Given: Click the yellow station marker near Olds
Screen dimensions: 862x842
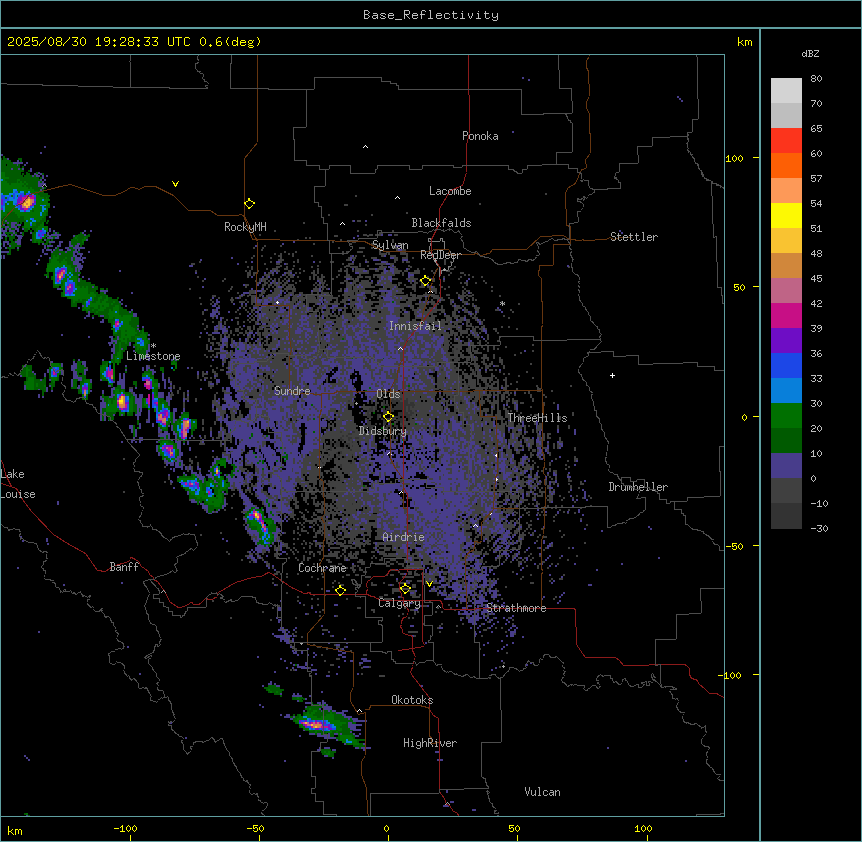Looking at the screenshot, I should pos(389,416).
